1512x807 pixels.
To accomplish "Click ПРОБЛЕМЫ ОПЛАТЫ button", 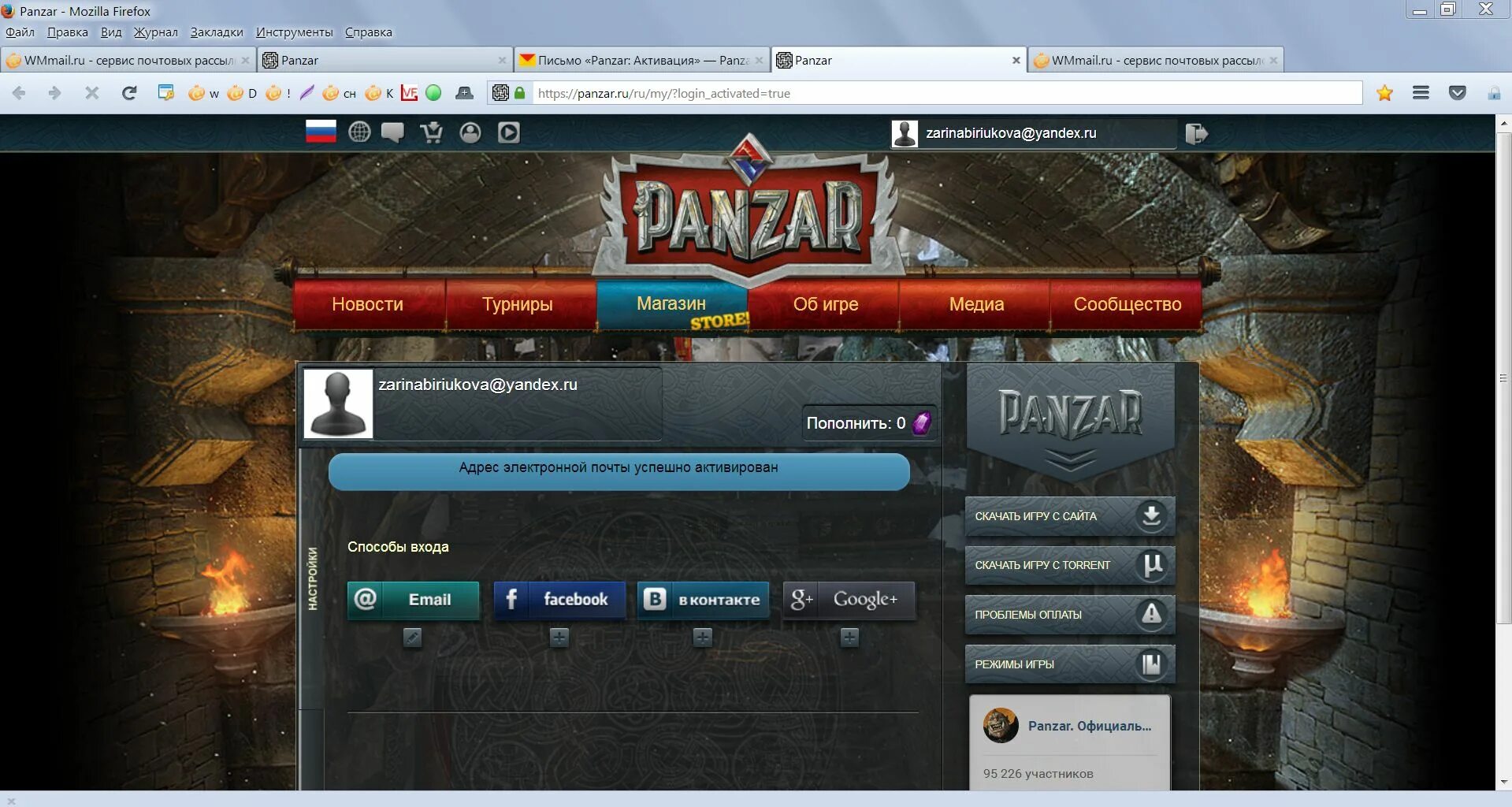I will [x=1070, y=615].
